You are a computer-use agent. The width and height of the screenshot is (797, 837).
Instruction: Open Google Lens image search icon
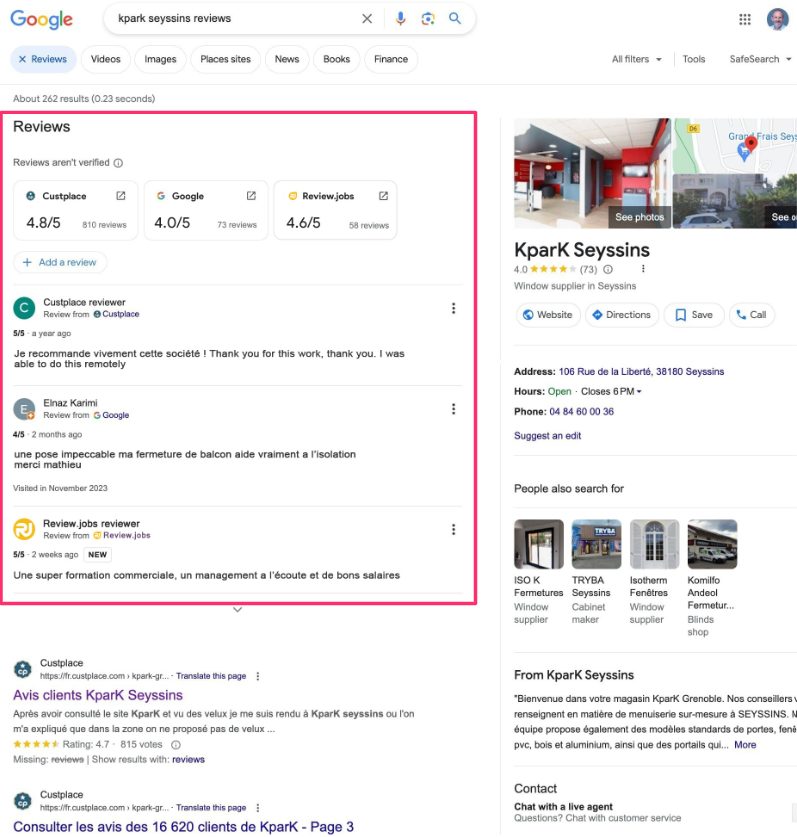(428, 19)
